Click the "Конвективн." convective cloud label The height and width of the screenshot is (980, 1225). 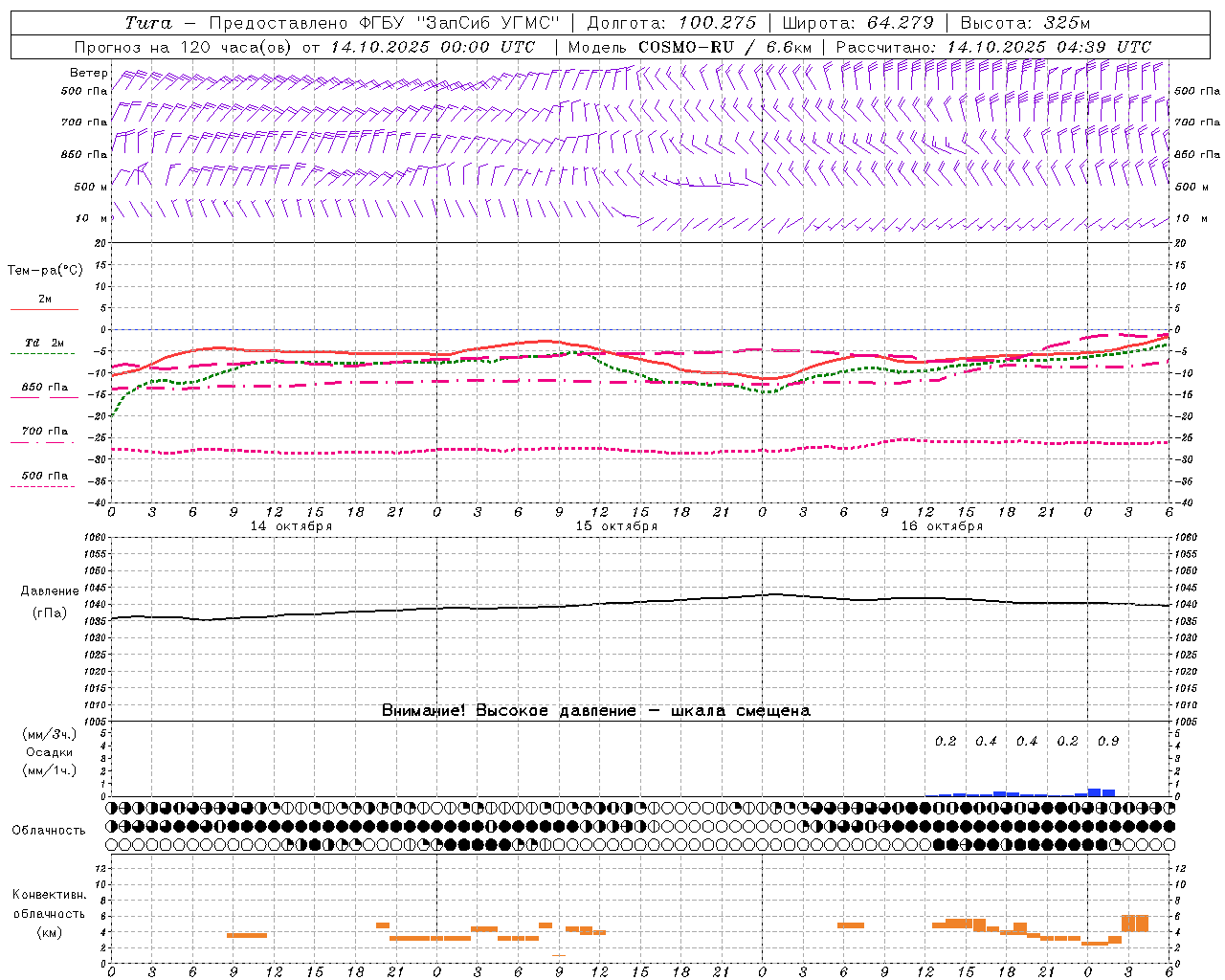(49, 895)
